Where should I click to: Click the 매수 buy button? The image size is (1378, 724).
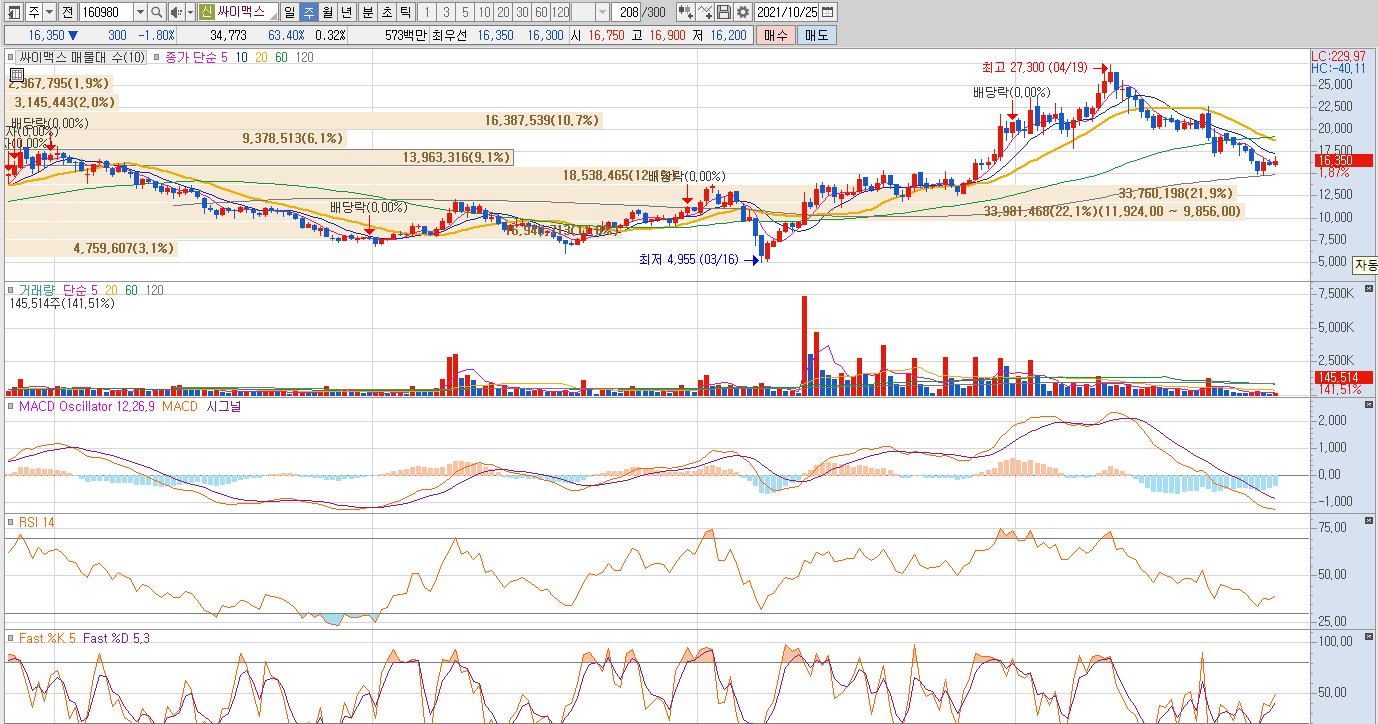774,35
